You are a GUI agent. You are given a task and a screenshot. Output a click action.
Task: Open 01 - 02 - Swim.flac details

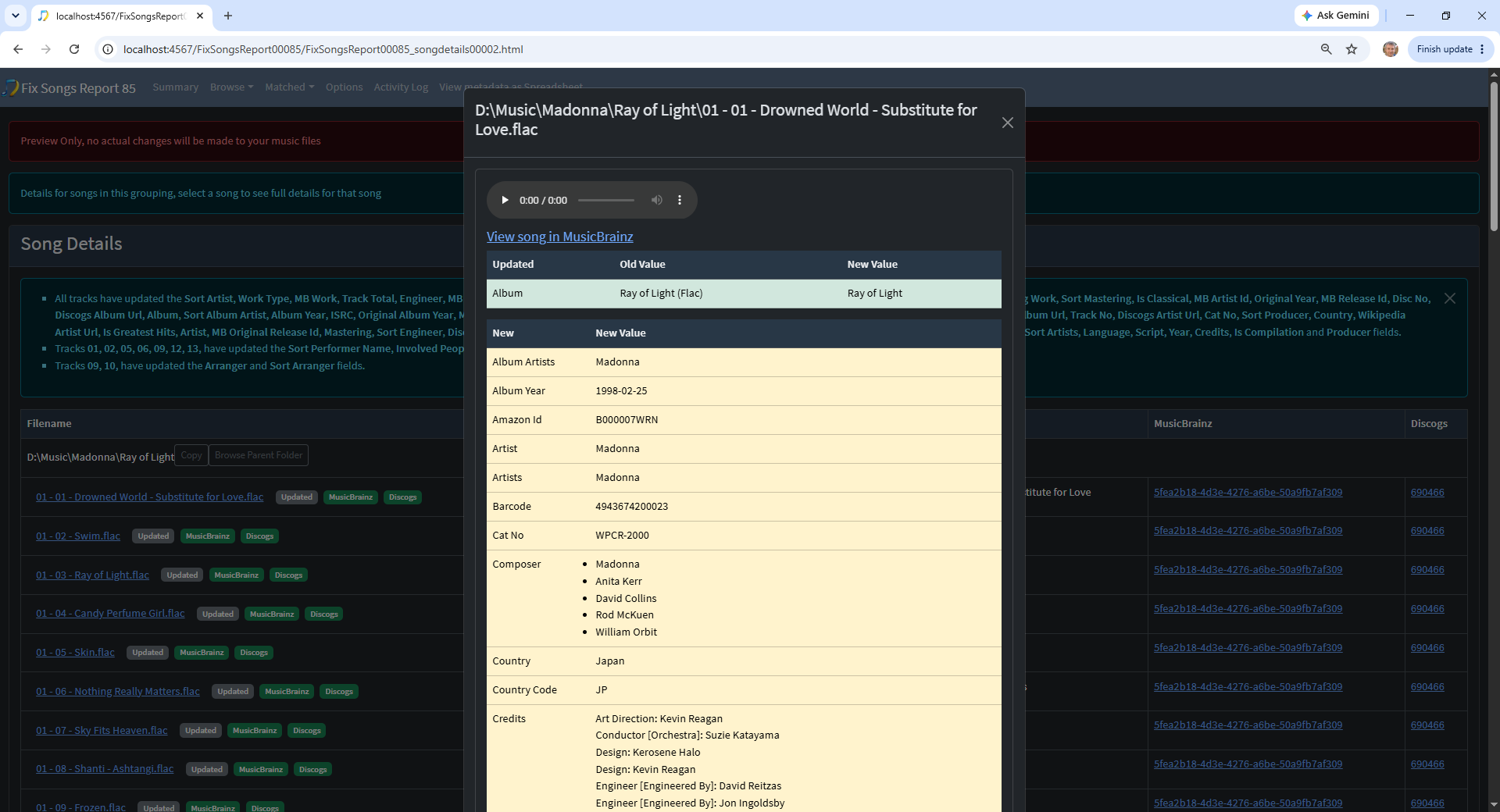coord(78,536)
